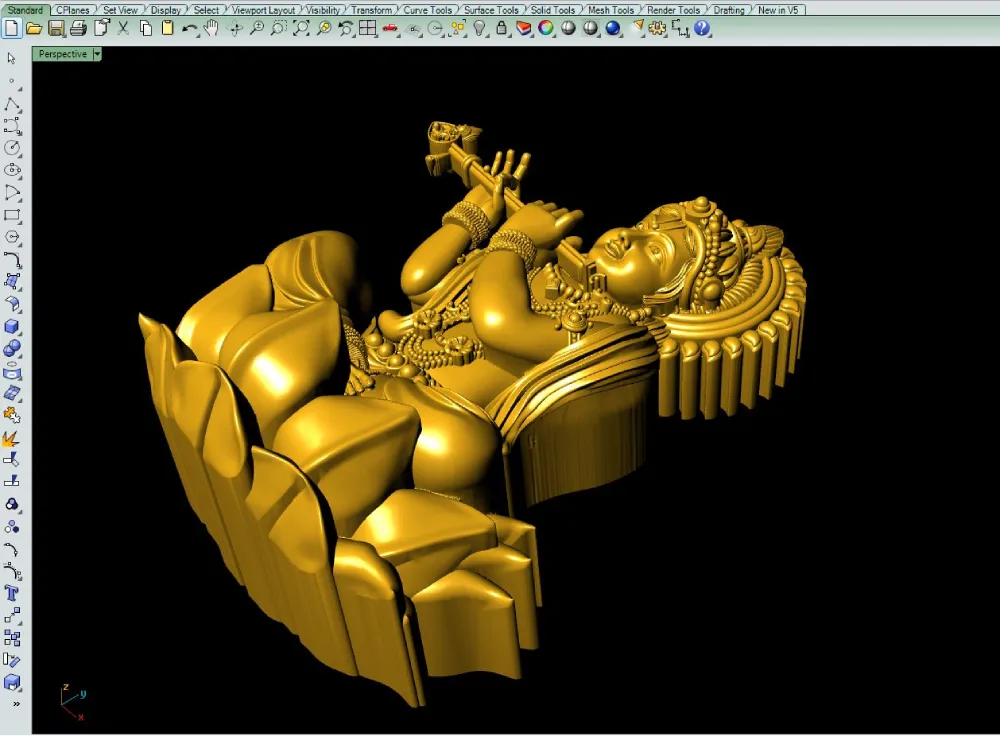Click the Hide Objects light bulb icon

480,28
